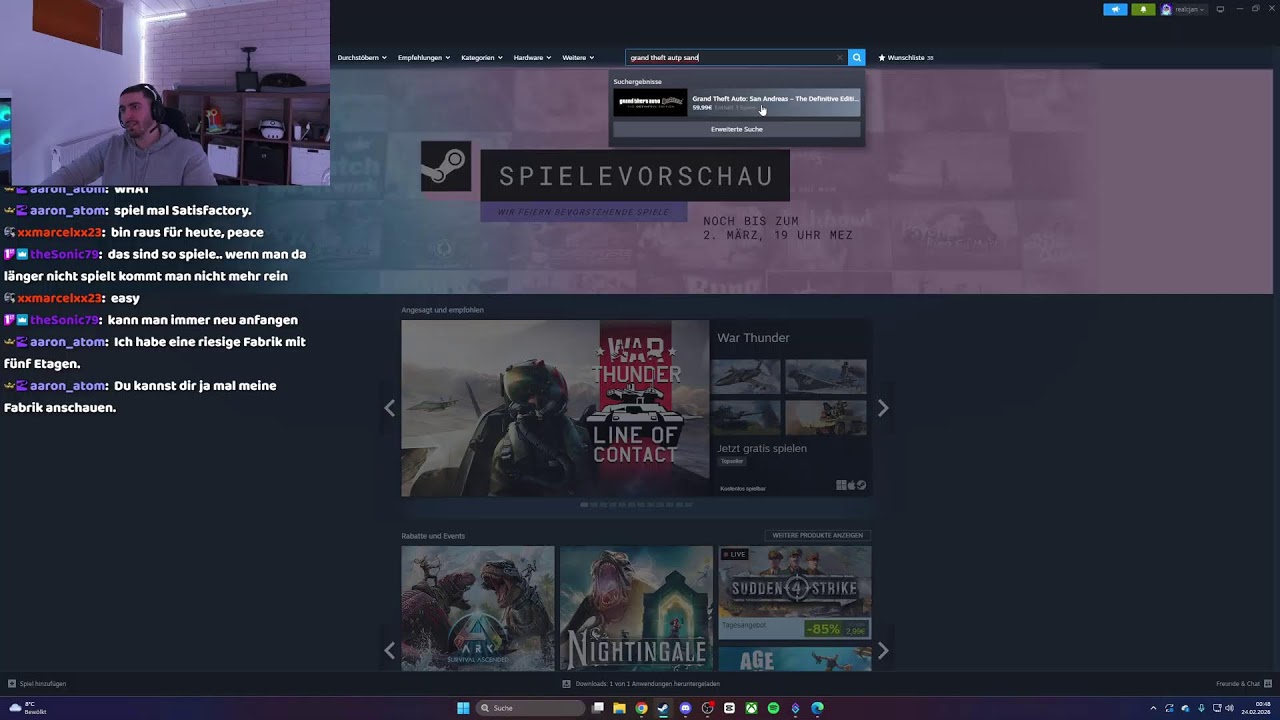Expand the Empfehlungen menu
The height and width of the screenshot is (720, 1280).
[x=424, y=58]
